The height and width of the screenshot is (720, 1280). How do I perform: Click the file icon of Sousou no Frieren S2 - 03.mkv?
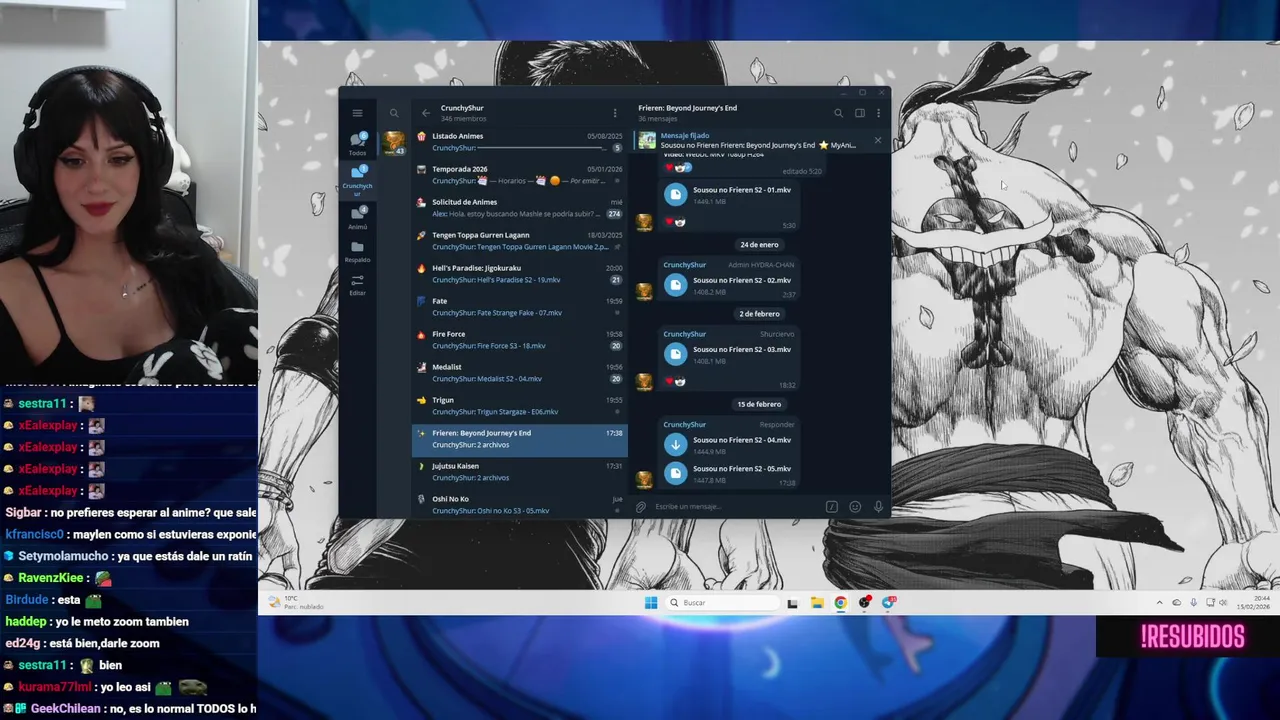[x=676, y=355]
